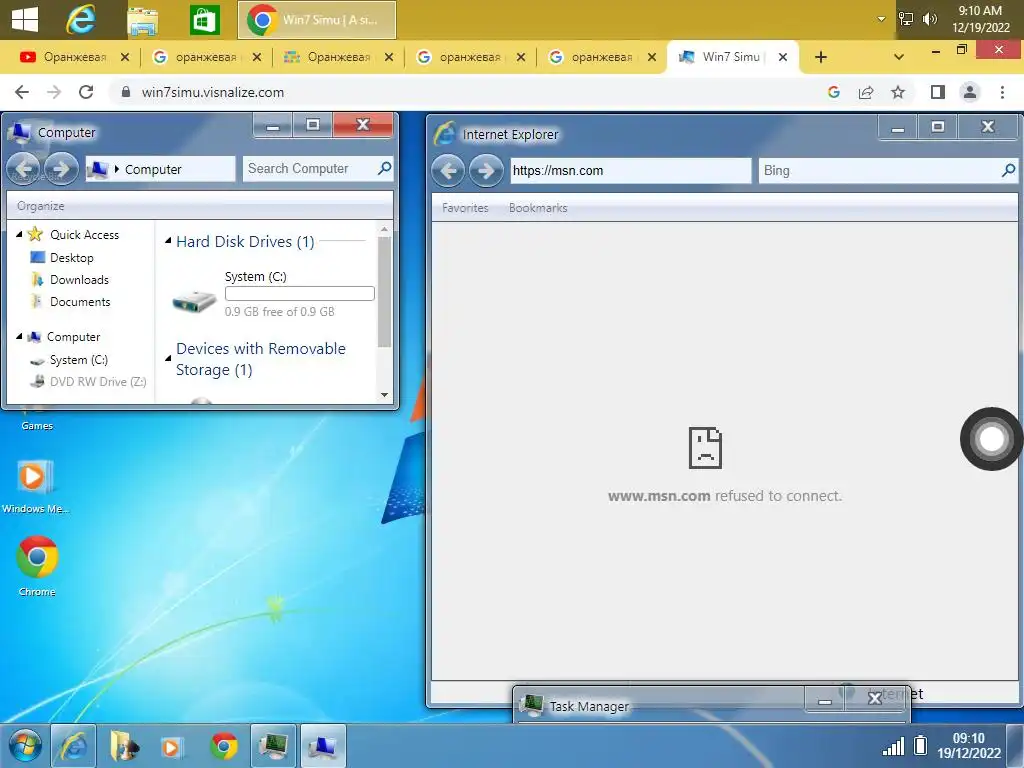The image size is (1024, 768).
Task: Click the Windows 7 Start orb
Action: click(x=25, y=745)
